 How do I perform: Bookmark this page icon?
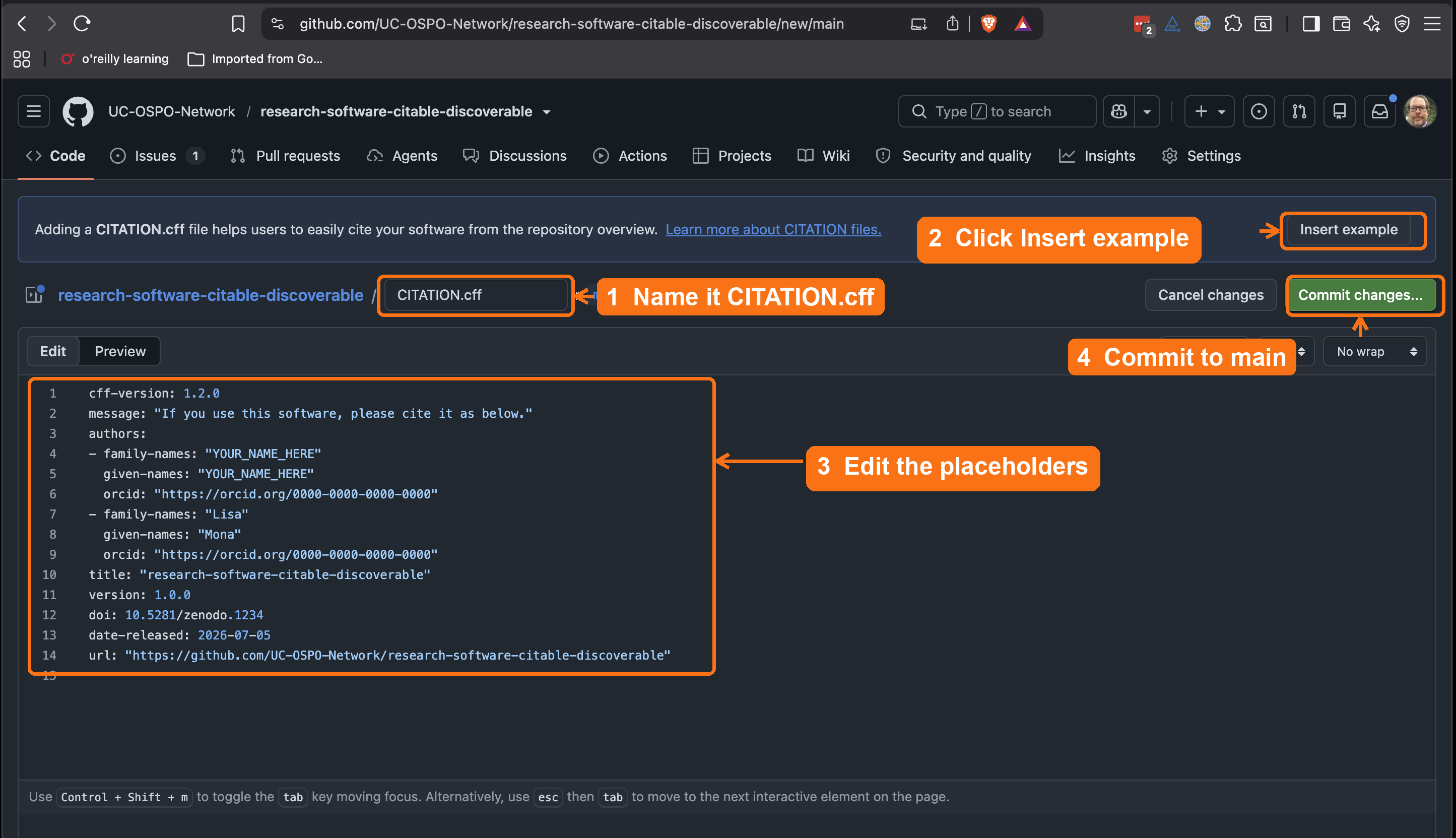click(238, 24)
